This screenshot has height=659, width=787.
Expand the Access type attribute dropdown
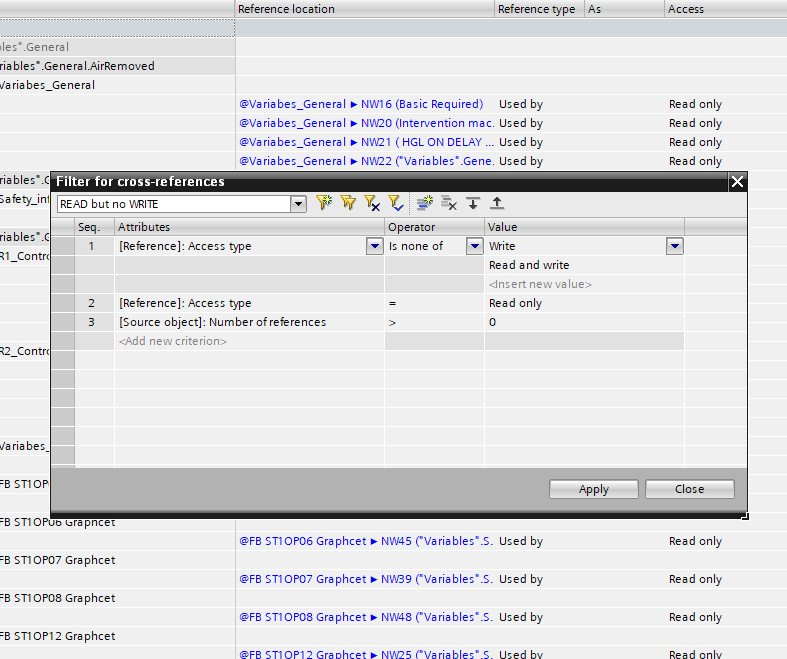[375, 246]
